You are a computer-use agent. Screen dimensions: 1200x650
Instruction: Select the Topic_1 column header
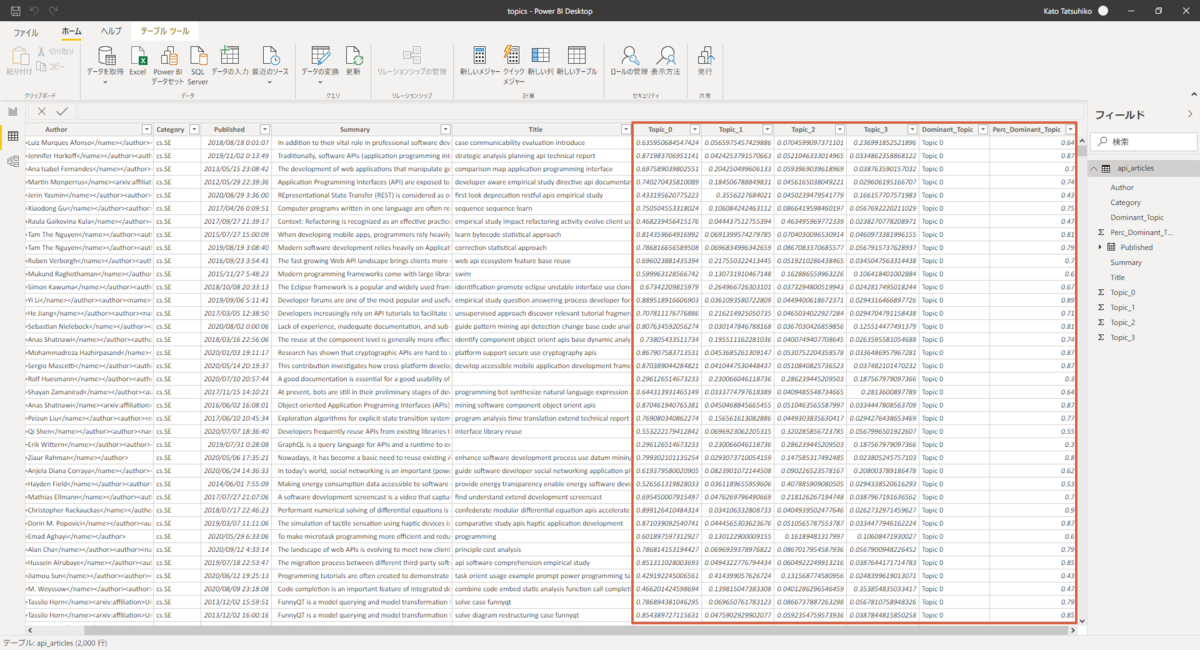click(730, 130)
